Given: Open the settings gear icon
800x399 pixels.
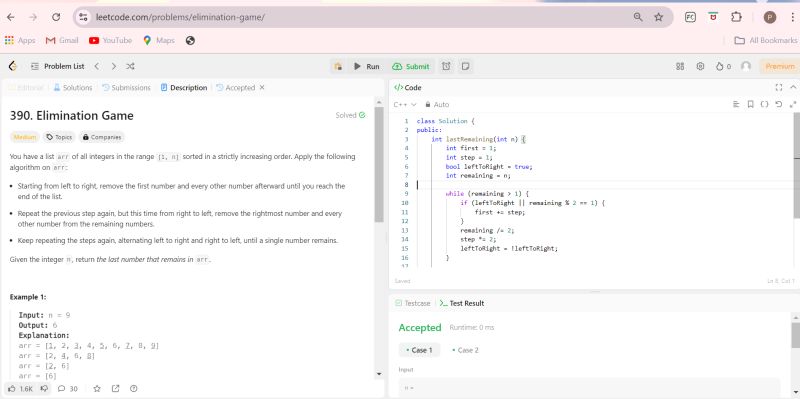Looking at the screenshot, I should tap(701, 66).
